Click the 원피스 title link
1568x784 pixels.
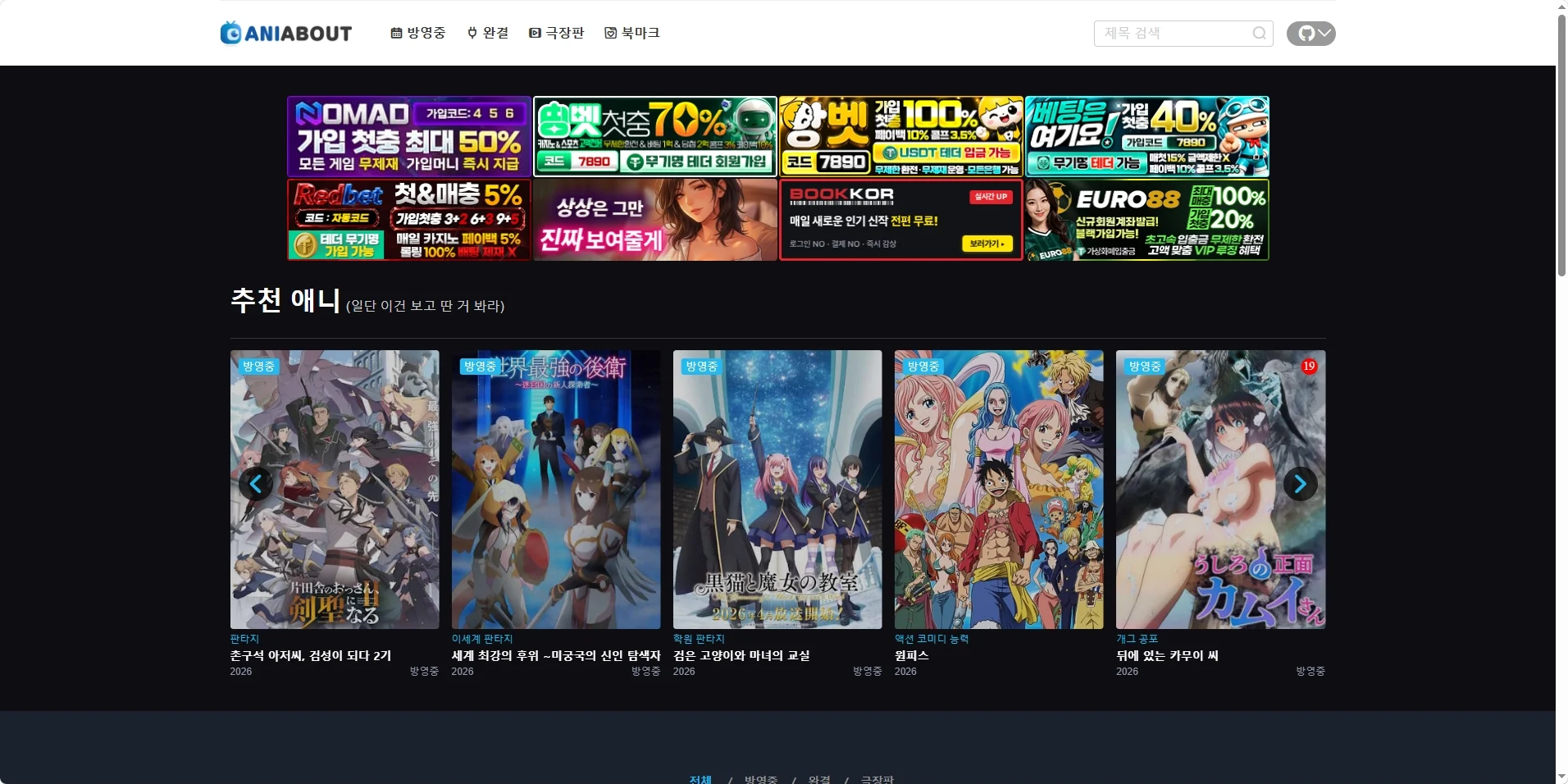tap(912, 655)
